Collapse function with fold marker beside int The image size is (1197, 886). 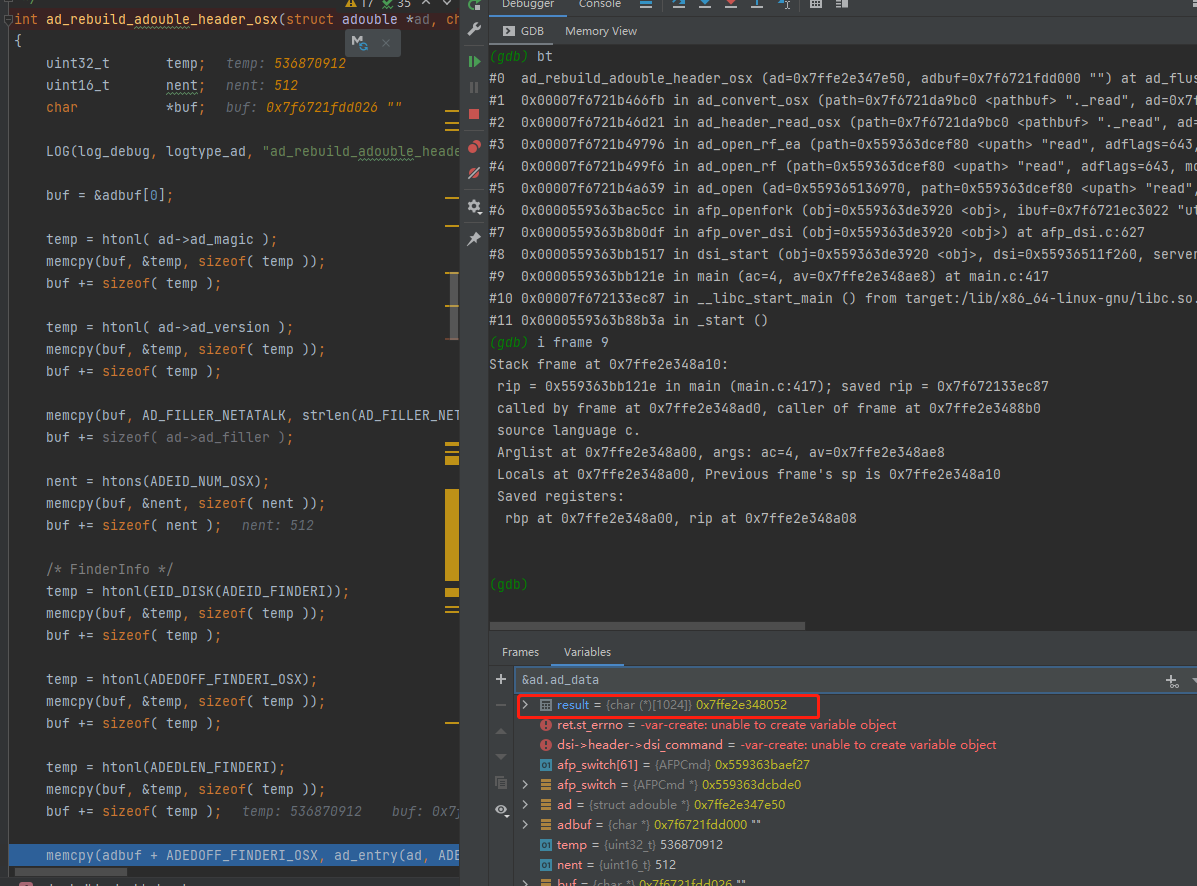tap(8, 20)
